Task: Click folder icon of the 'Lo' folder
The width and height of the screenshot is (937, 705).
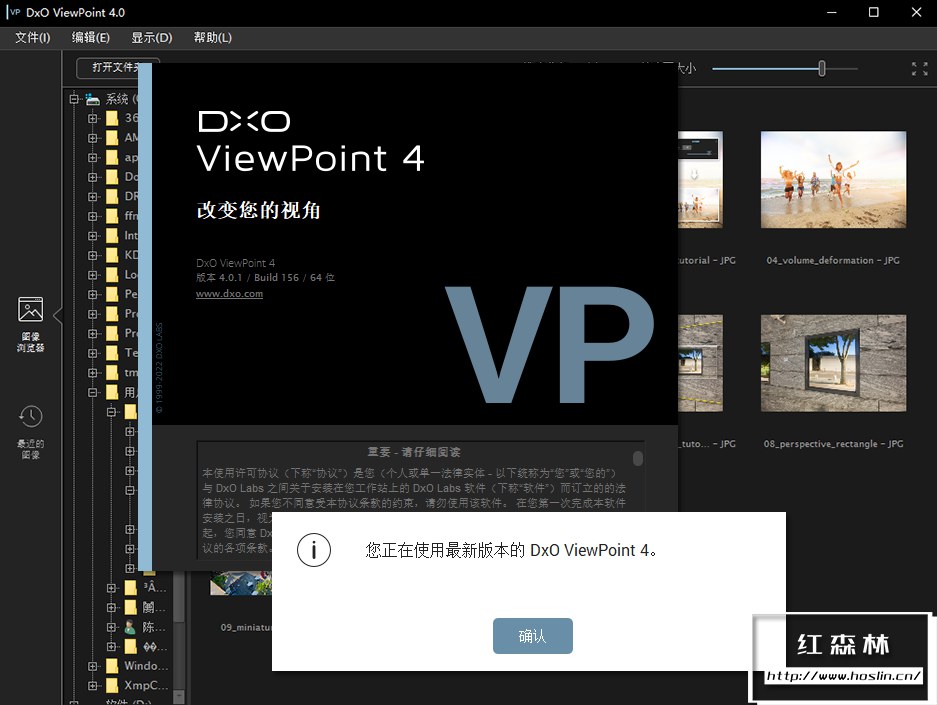Action: pyautogui.click(x=112, y=275)
